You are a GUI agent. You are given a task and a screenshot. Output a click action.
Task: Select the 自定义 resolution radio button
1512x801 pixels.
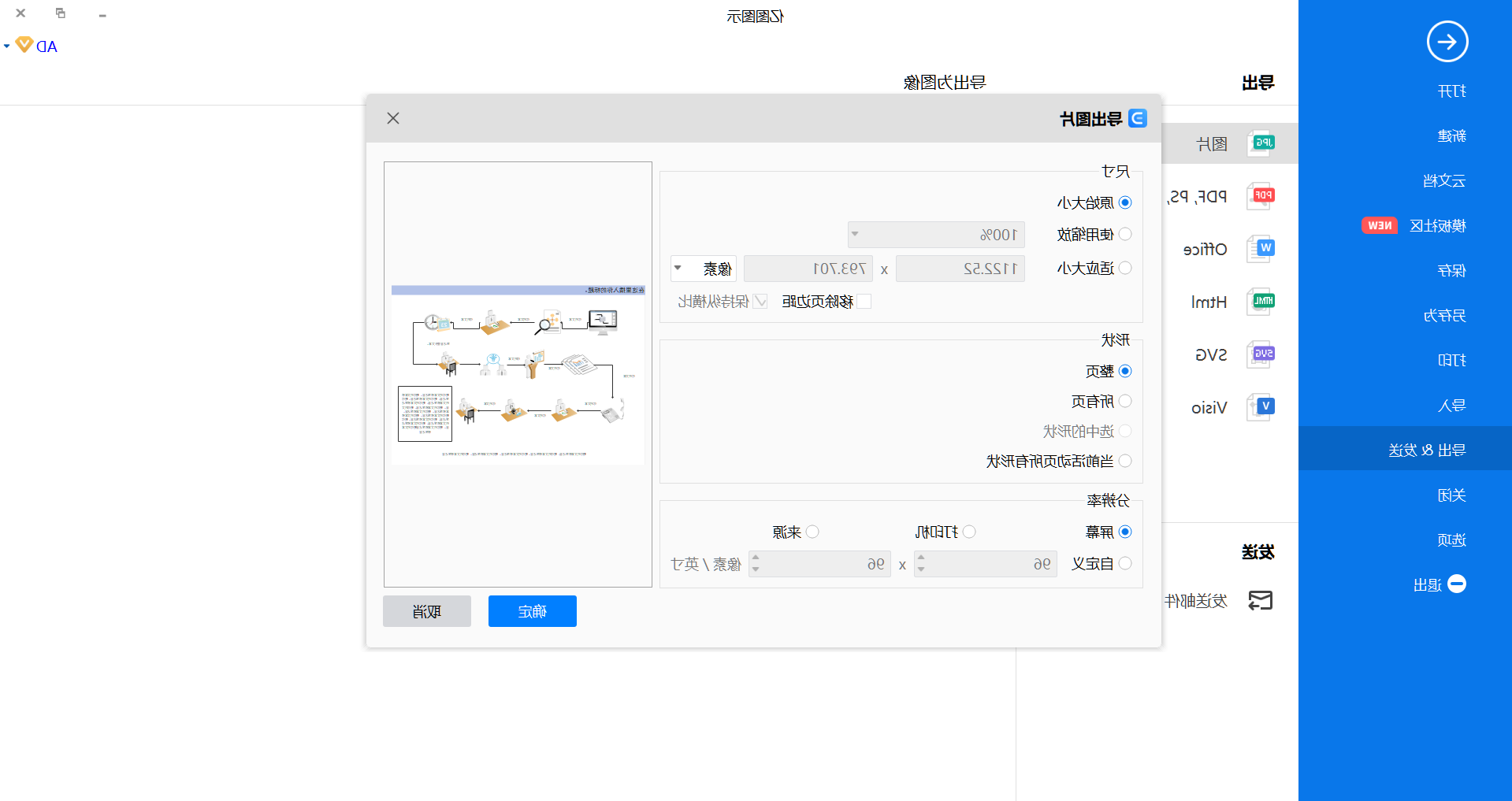coord(1125,563)
